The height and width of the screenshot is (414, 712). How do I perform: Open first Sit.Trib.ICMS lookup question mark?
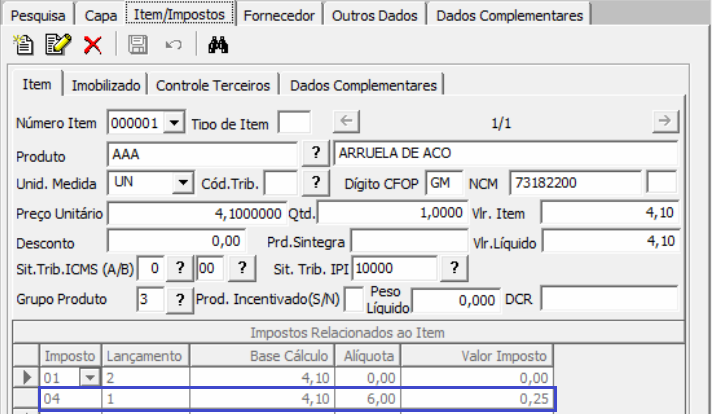(180, 268)
